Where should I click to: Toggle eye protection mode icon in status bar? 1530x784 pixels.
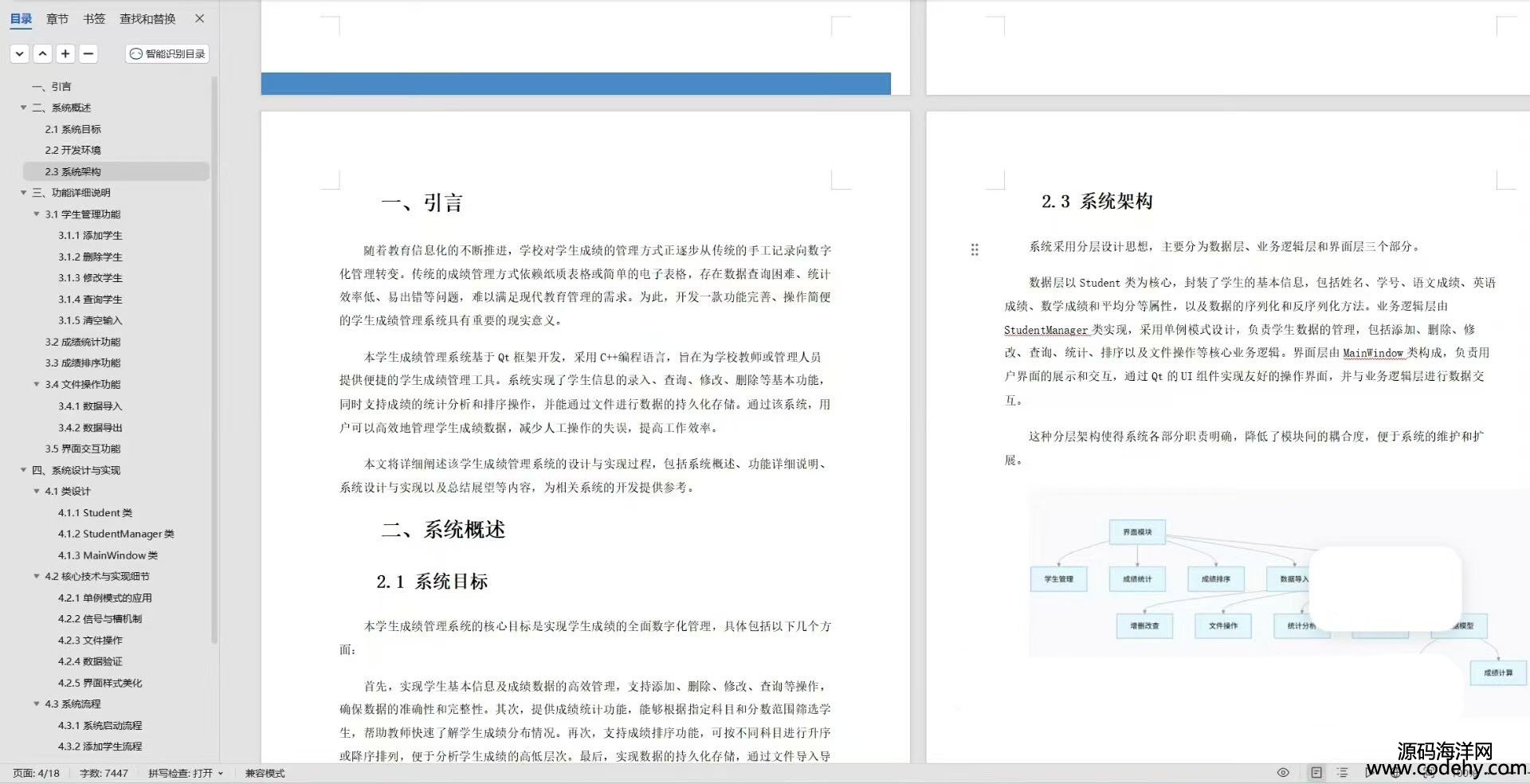1283,772
